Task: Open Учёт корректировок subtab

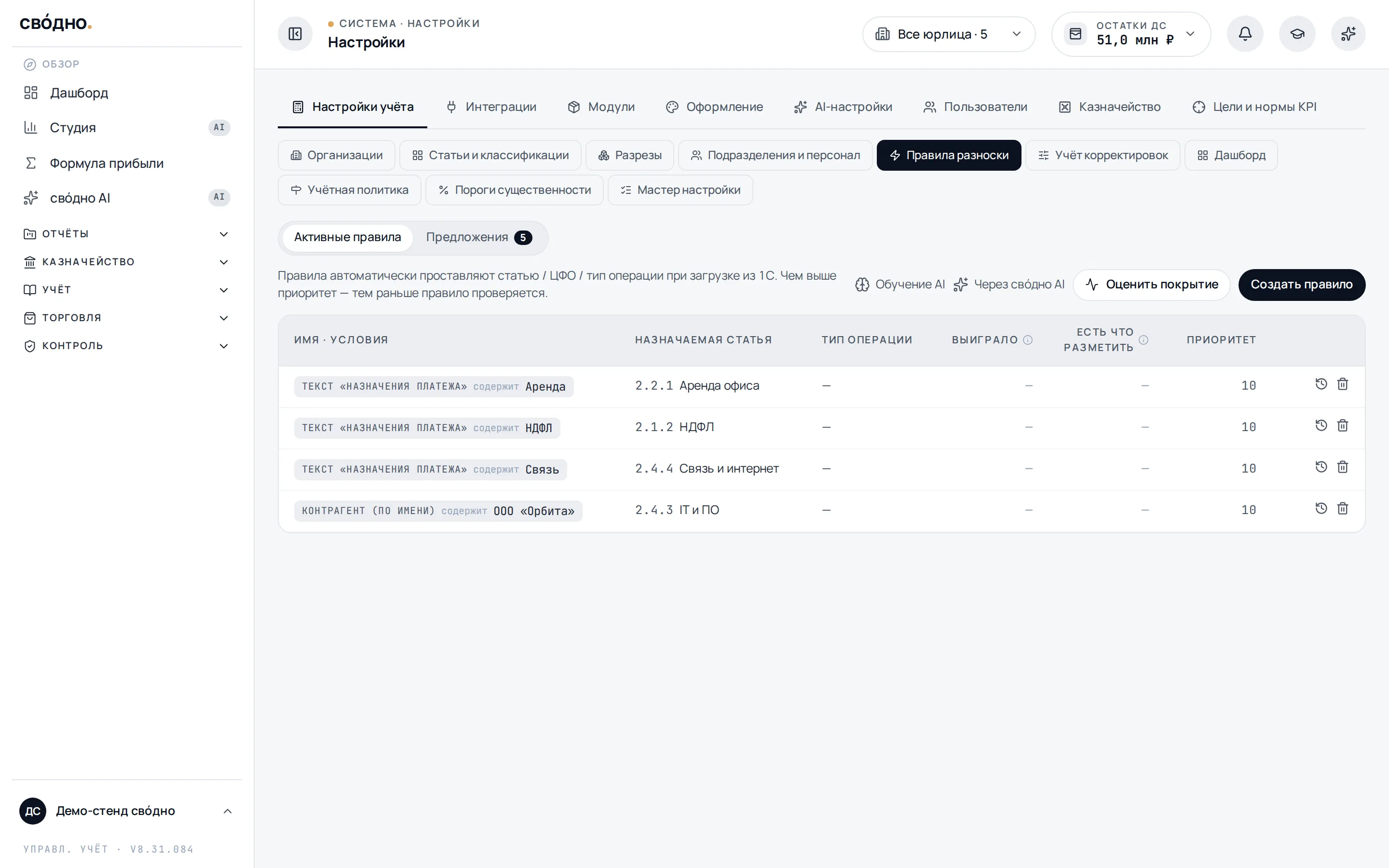Action: coord(1103,156)
